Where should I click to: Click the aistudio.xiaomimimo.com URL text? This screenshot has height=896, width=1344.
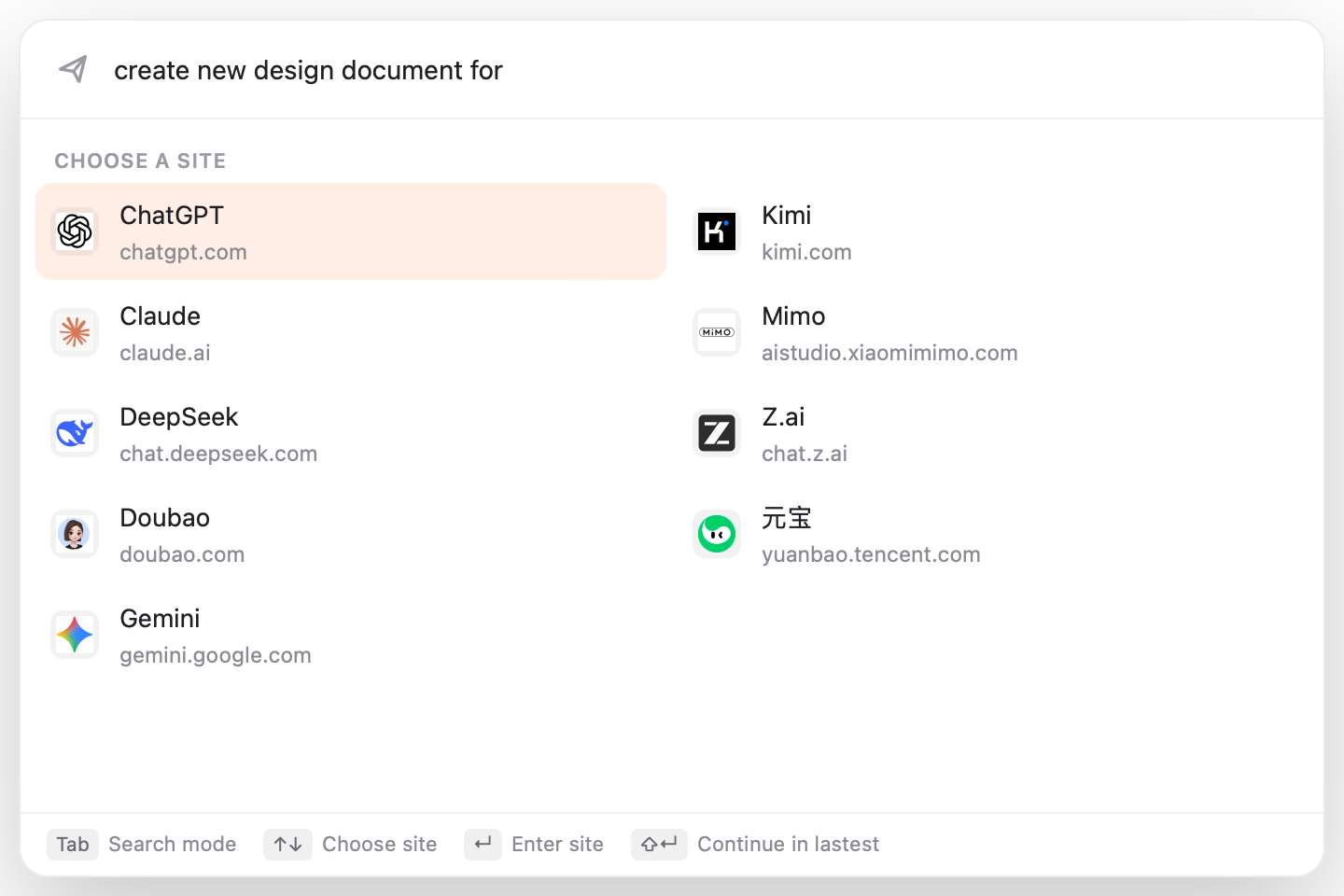coord(889,354)
